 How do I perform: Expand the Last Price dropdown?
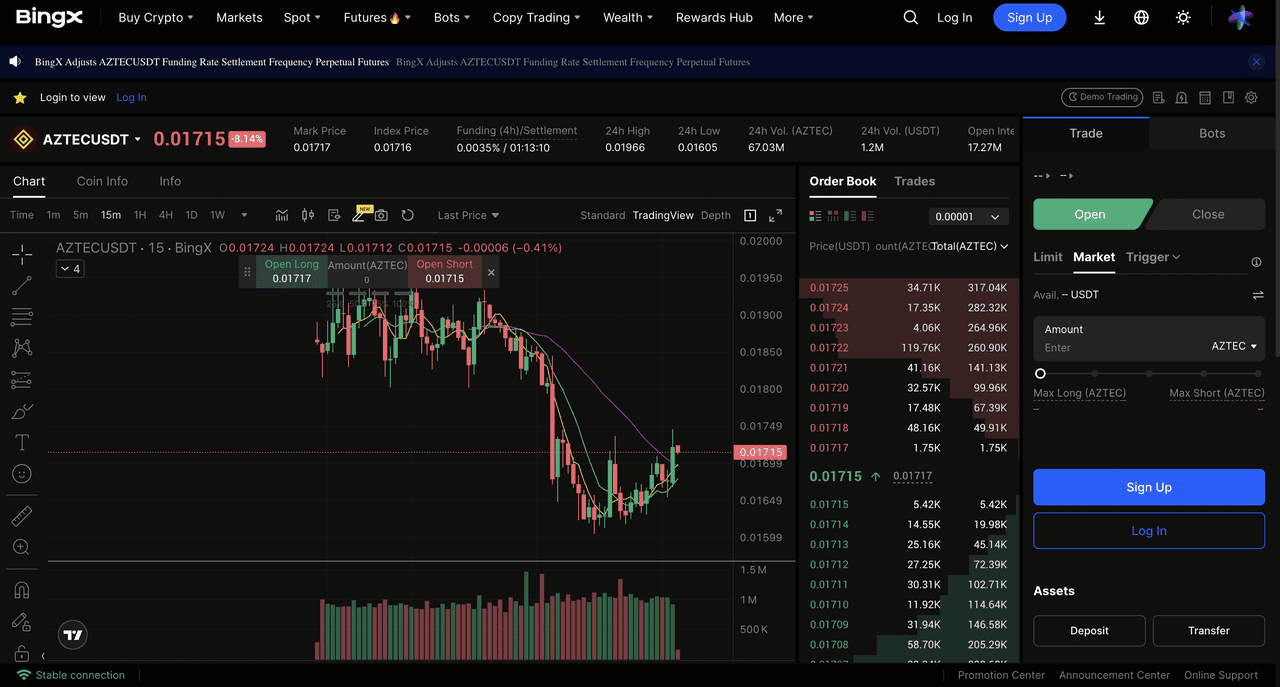click(468, 215)
